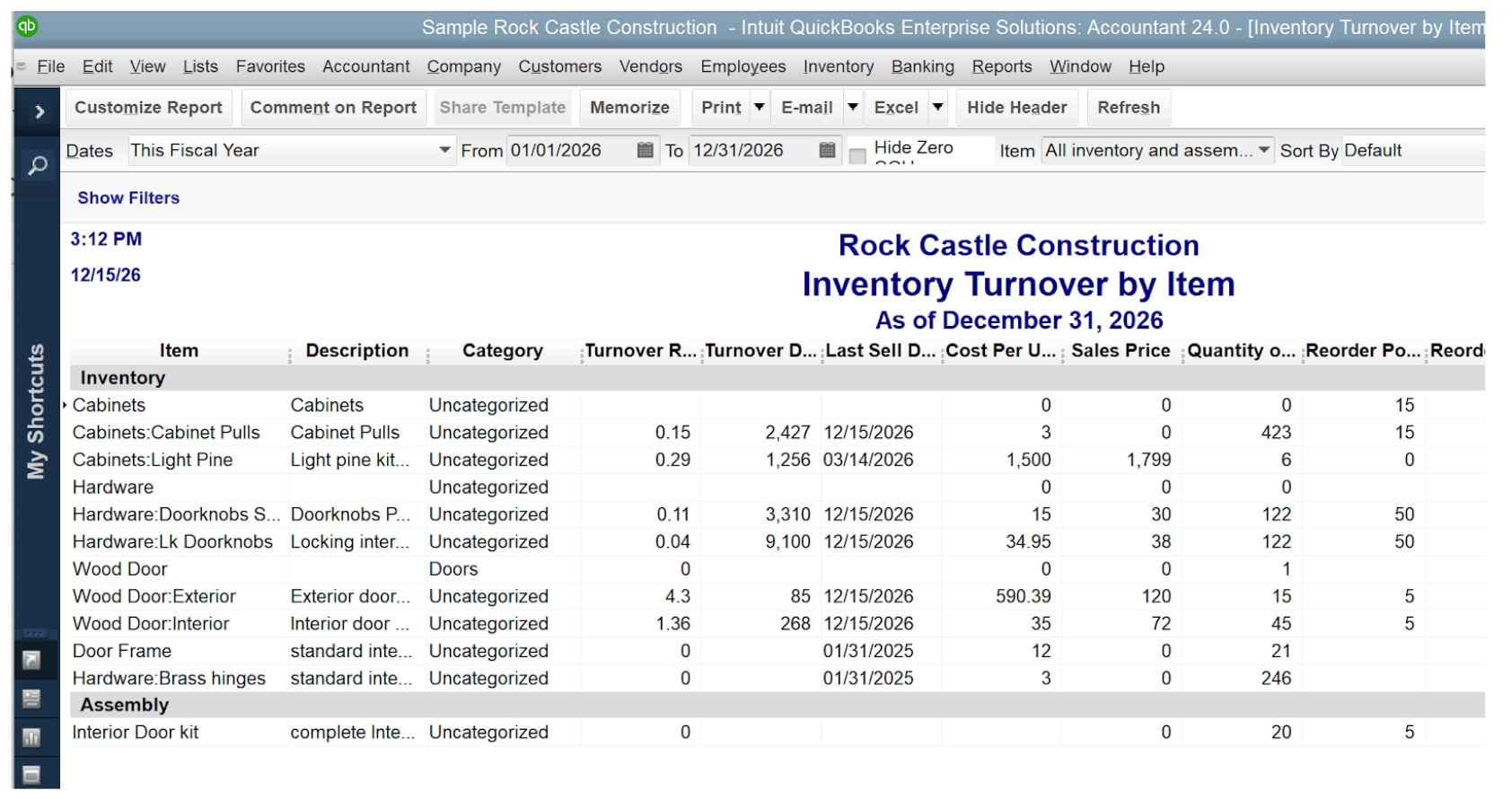
Task: Open the Reports menu
Action: 1002,66
